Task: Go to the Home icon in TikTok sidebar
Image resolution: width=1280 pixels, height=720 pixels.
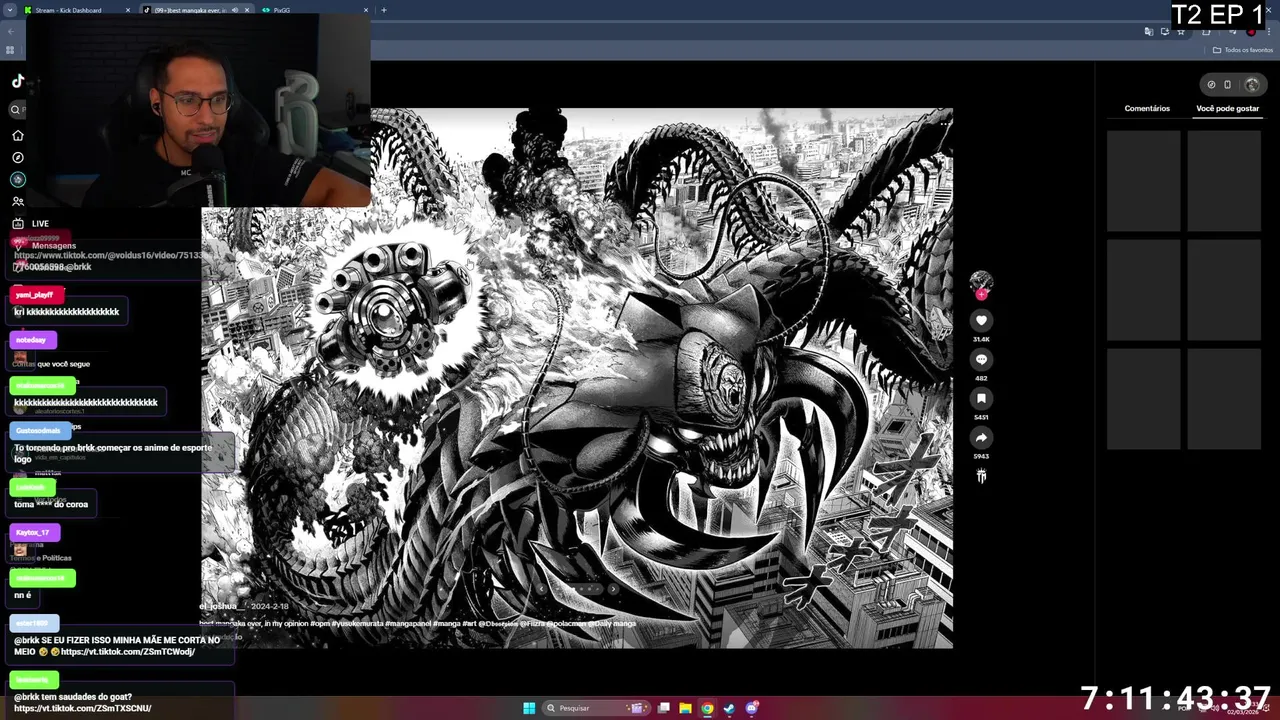Action: pyautogui.click(x=18, y=135)
